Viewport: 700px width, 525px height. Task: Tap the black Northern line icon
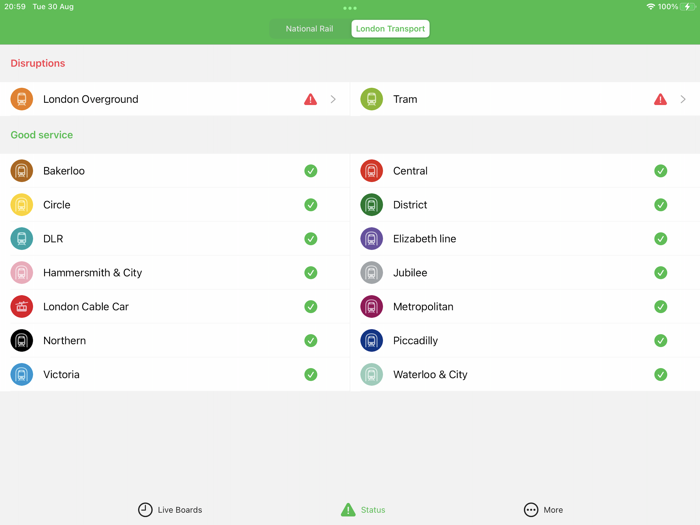(x=21, y=341)
